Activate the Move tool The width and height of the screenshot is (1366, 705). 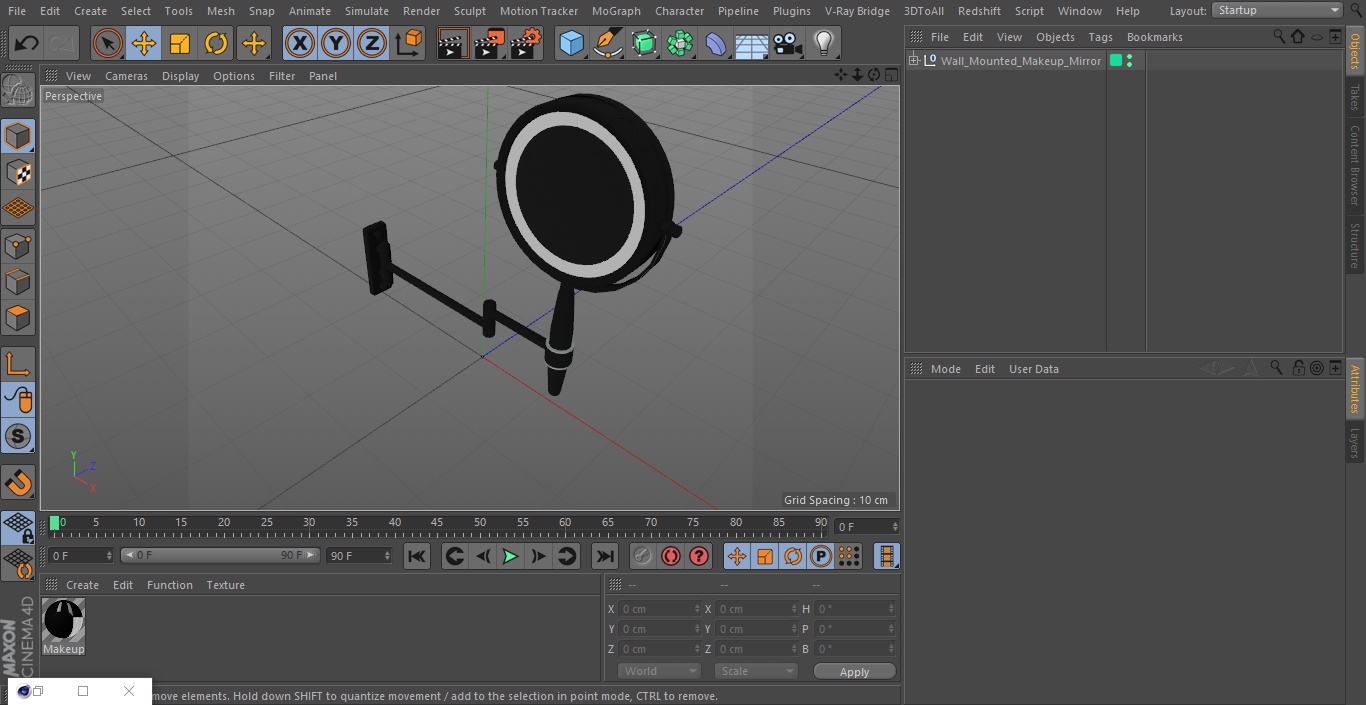point(144,43)
